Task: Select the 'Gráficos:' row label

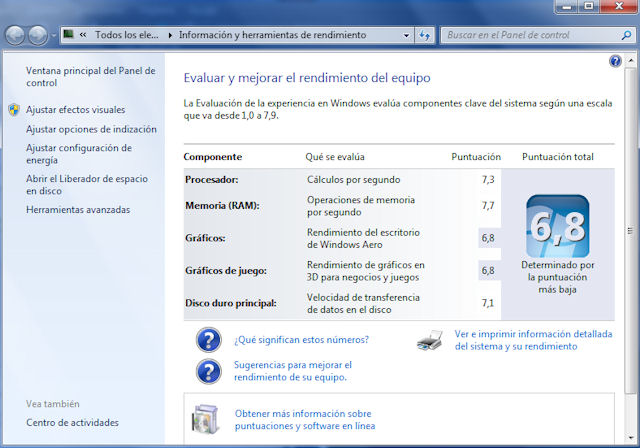Action: (x=205, y=238)
